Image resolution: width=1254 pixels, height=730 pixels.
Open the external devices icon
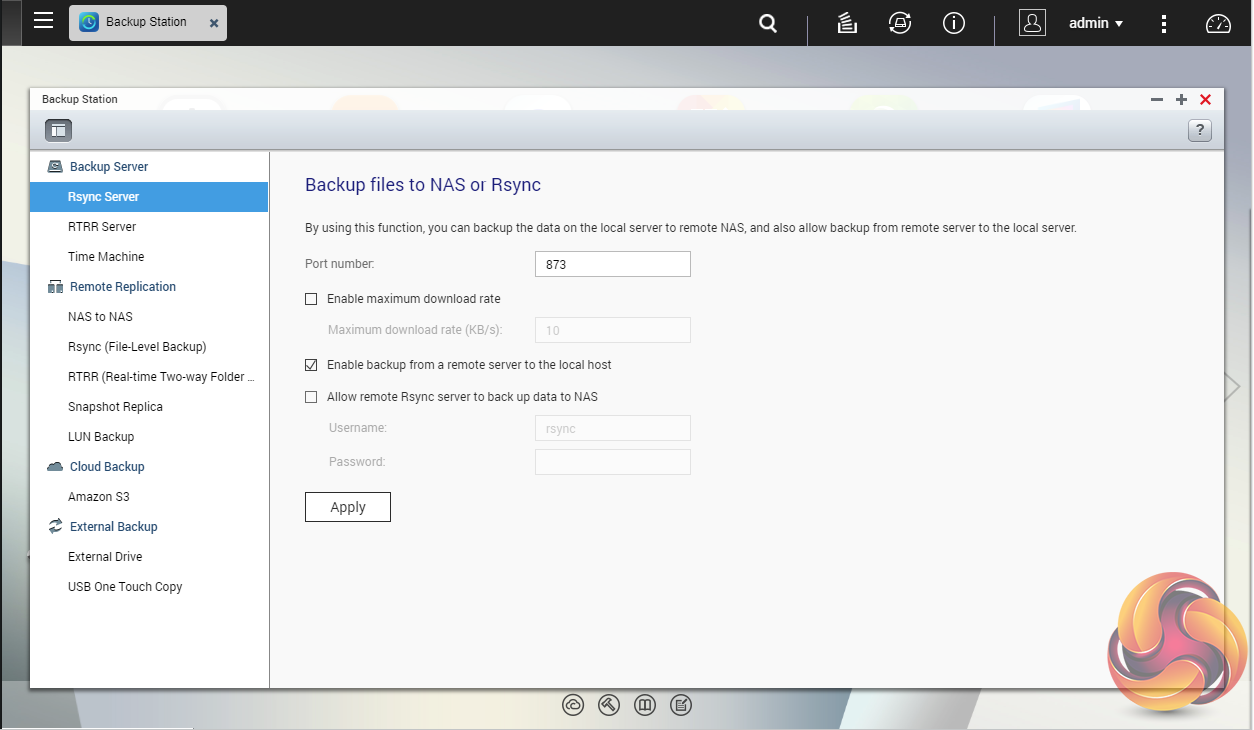point(900,23)
